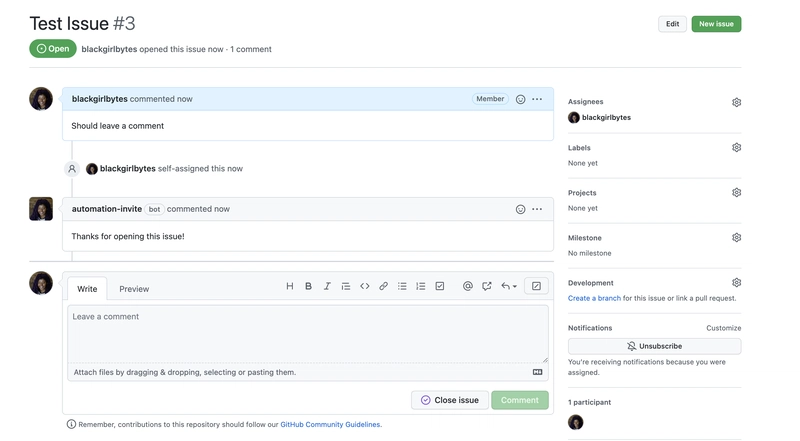This screenshot has width=800, height=441.
Task: Insert a numbered list
Action: click(x=421, y=287)
